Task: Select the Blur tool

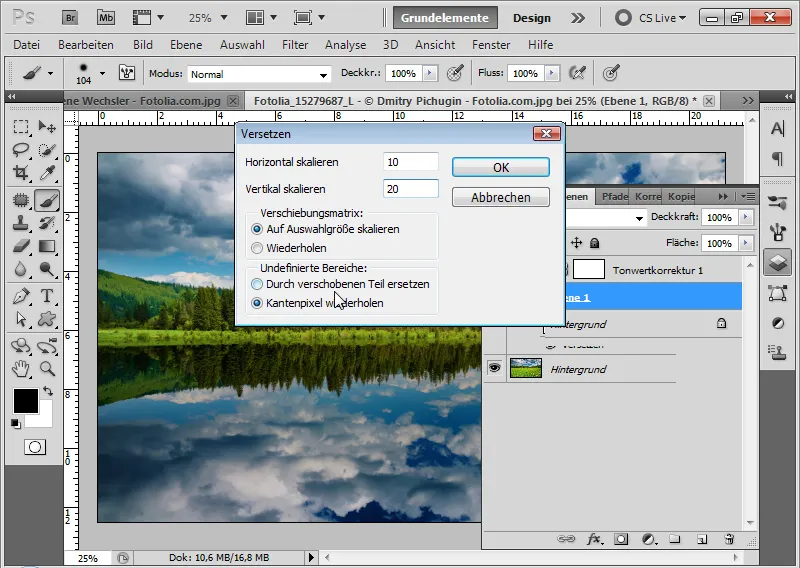Action: 21,269
